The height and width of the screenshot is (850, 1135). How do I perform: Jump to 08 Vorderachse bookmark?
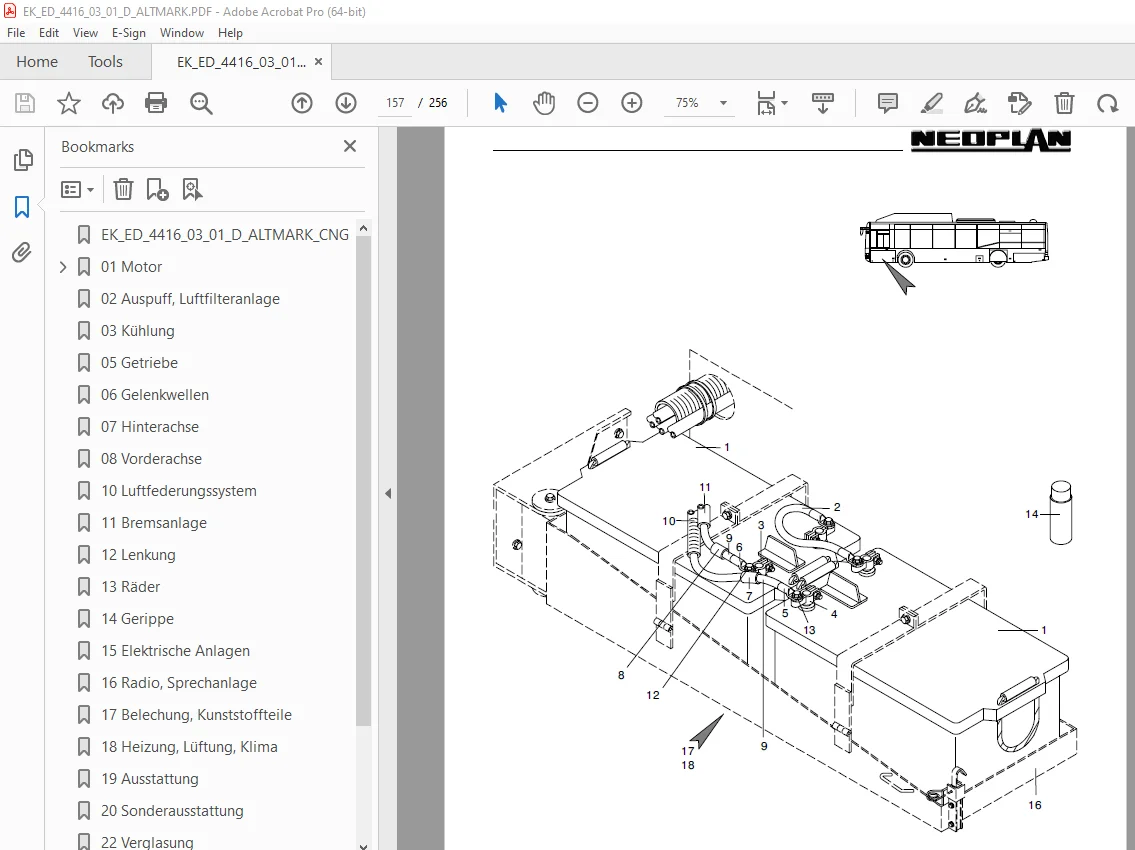(x=151, y=459)
